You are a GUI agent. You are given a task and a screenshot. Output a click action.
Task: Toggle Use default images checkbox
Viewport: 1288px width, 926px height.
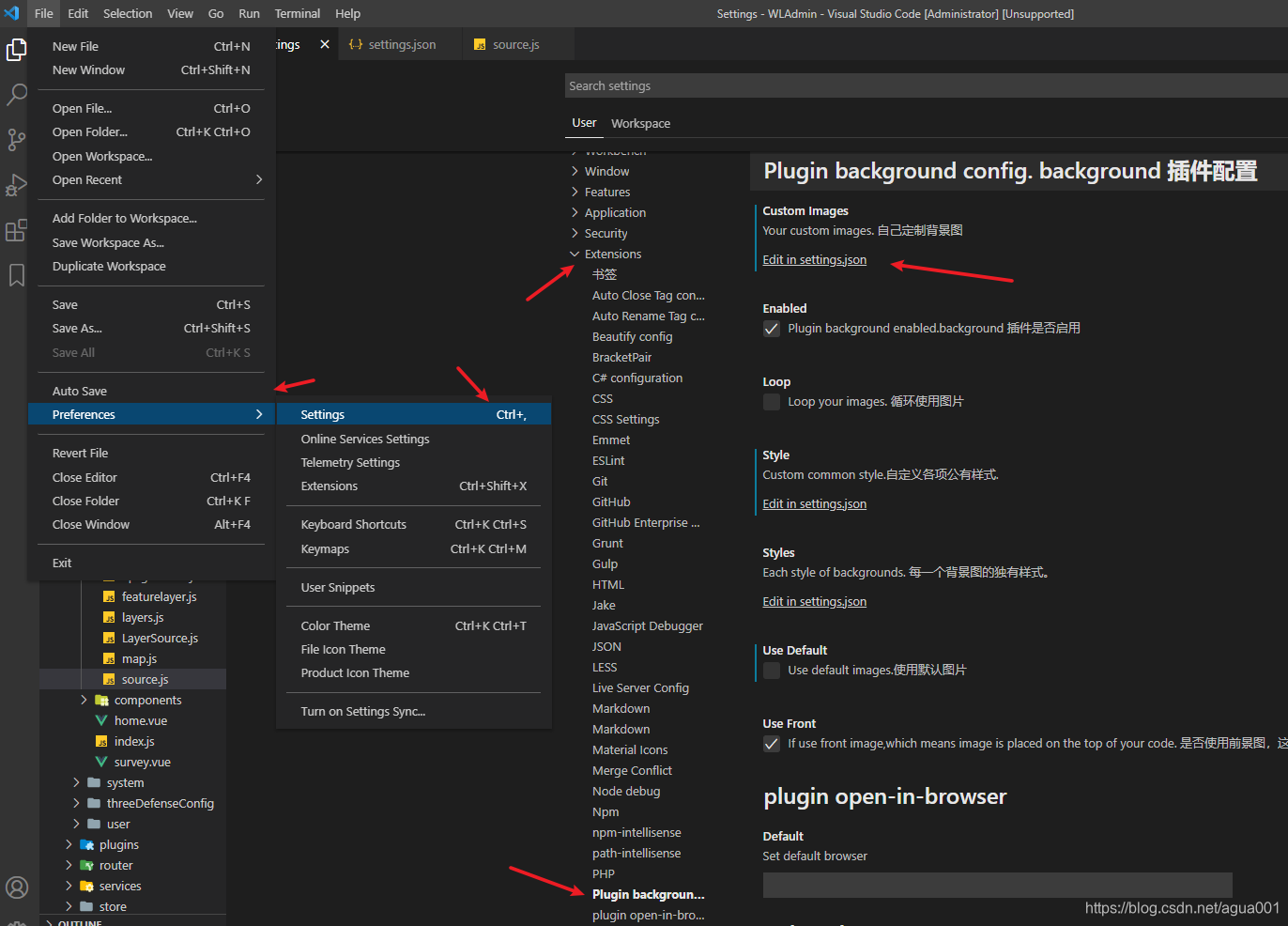[772, 671]
